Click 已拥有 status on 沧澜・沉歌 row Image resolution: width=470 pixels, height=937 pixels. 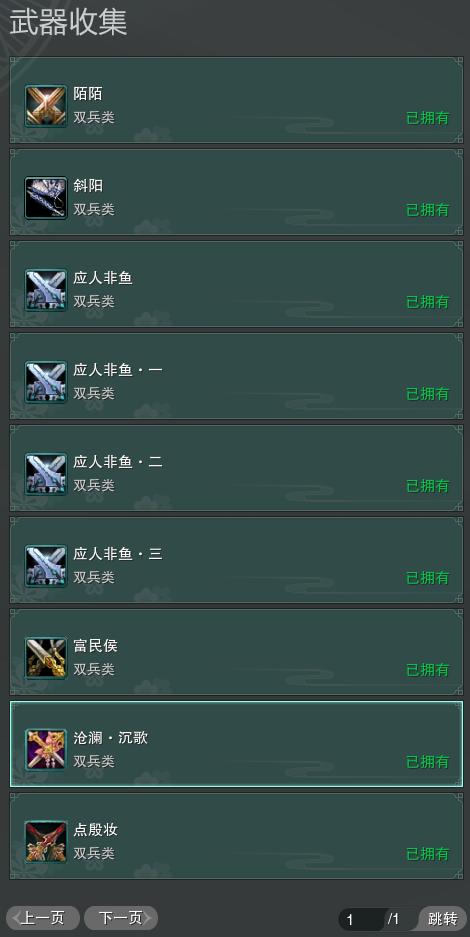(x=428, y=762)
